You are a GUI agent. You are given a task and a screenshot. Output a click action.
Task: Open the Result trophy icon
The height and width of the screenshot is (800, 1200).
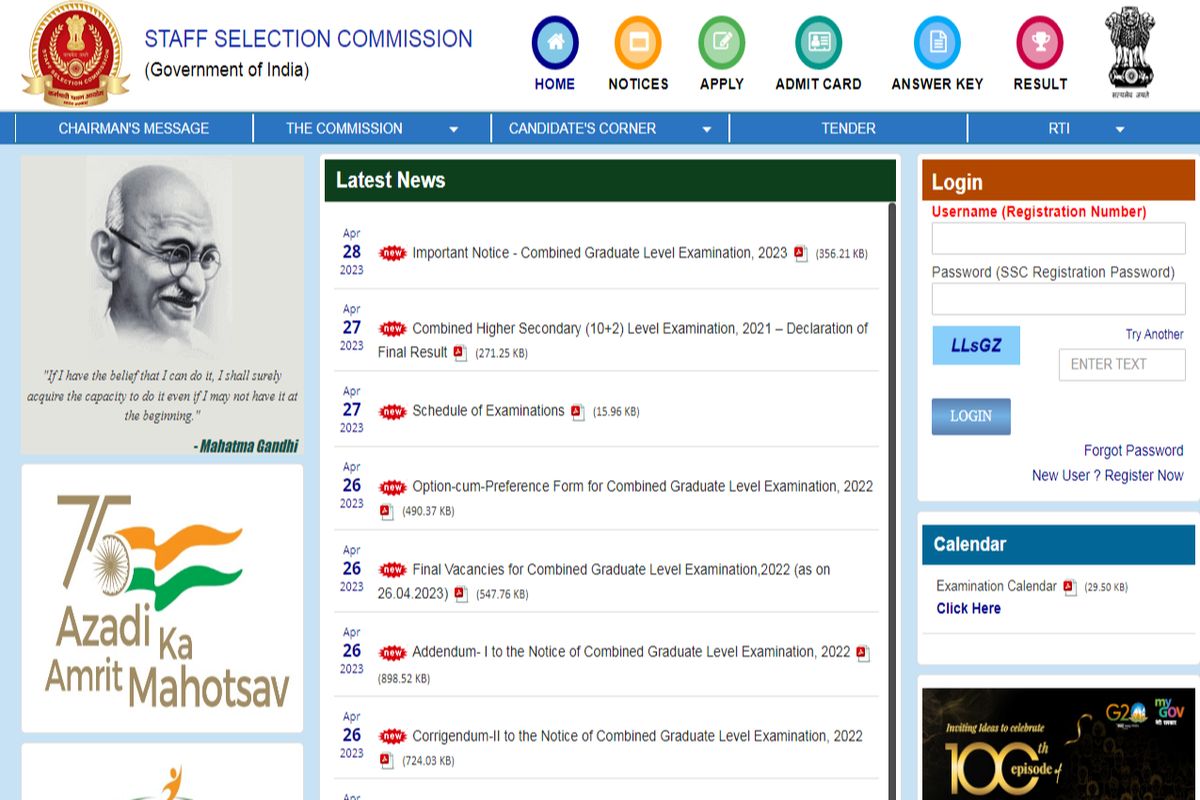coord(1039,43)
